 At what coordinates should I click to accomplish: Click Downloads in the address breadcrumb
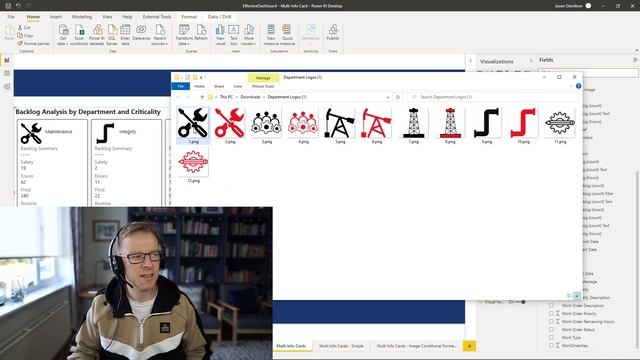(250, 97)
